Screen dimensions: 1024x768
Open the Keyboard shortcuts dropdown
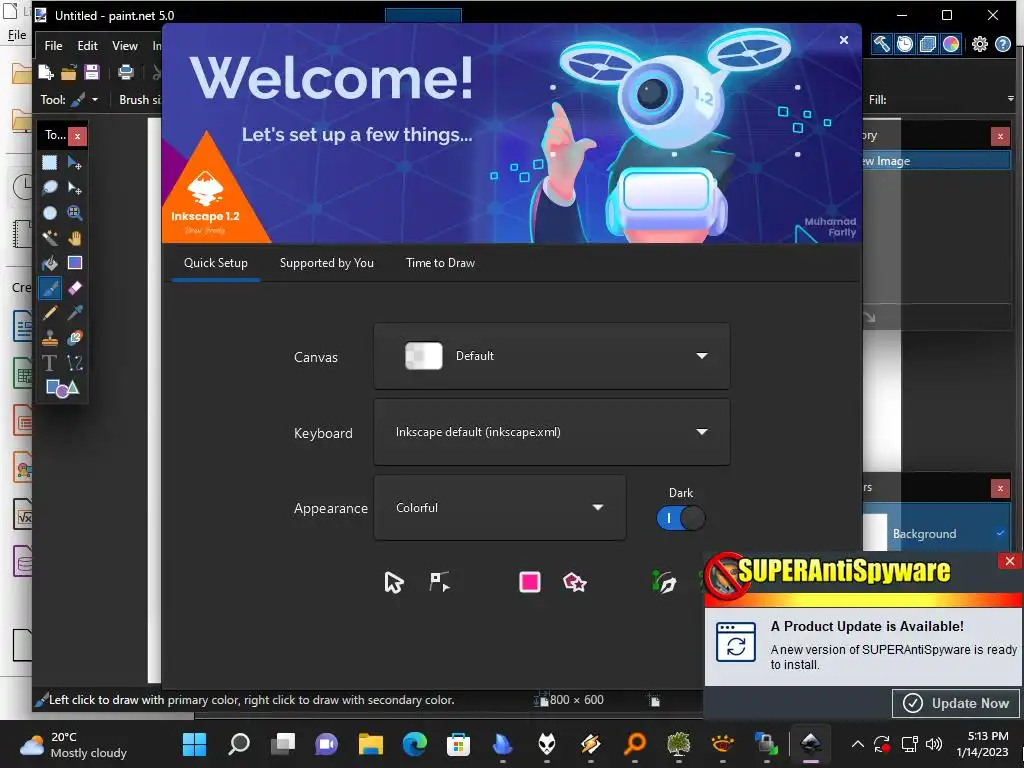[552, 432]
